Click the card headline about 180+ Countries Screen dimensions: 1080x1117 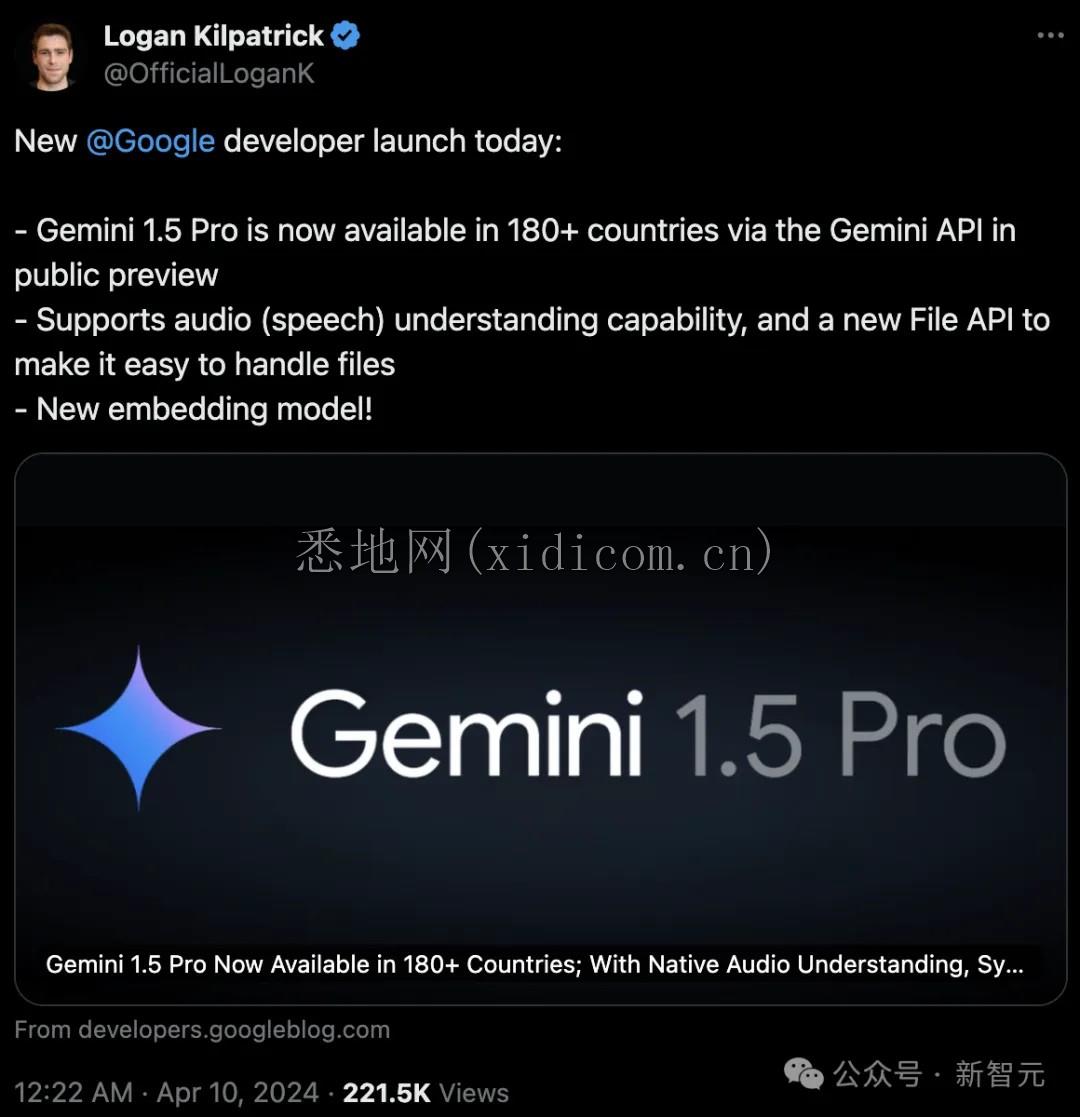click(x=534, y=964)
